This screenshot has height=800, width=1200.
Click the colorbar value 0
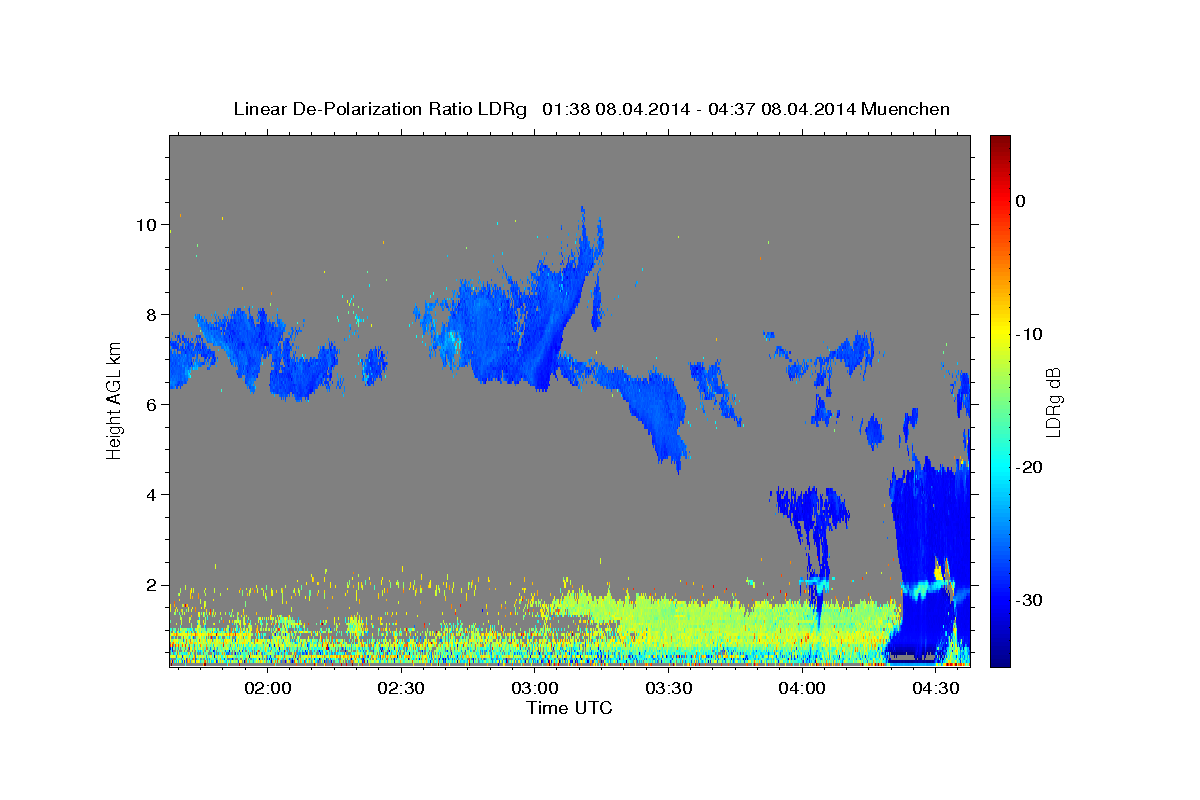1021,201
